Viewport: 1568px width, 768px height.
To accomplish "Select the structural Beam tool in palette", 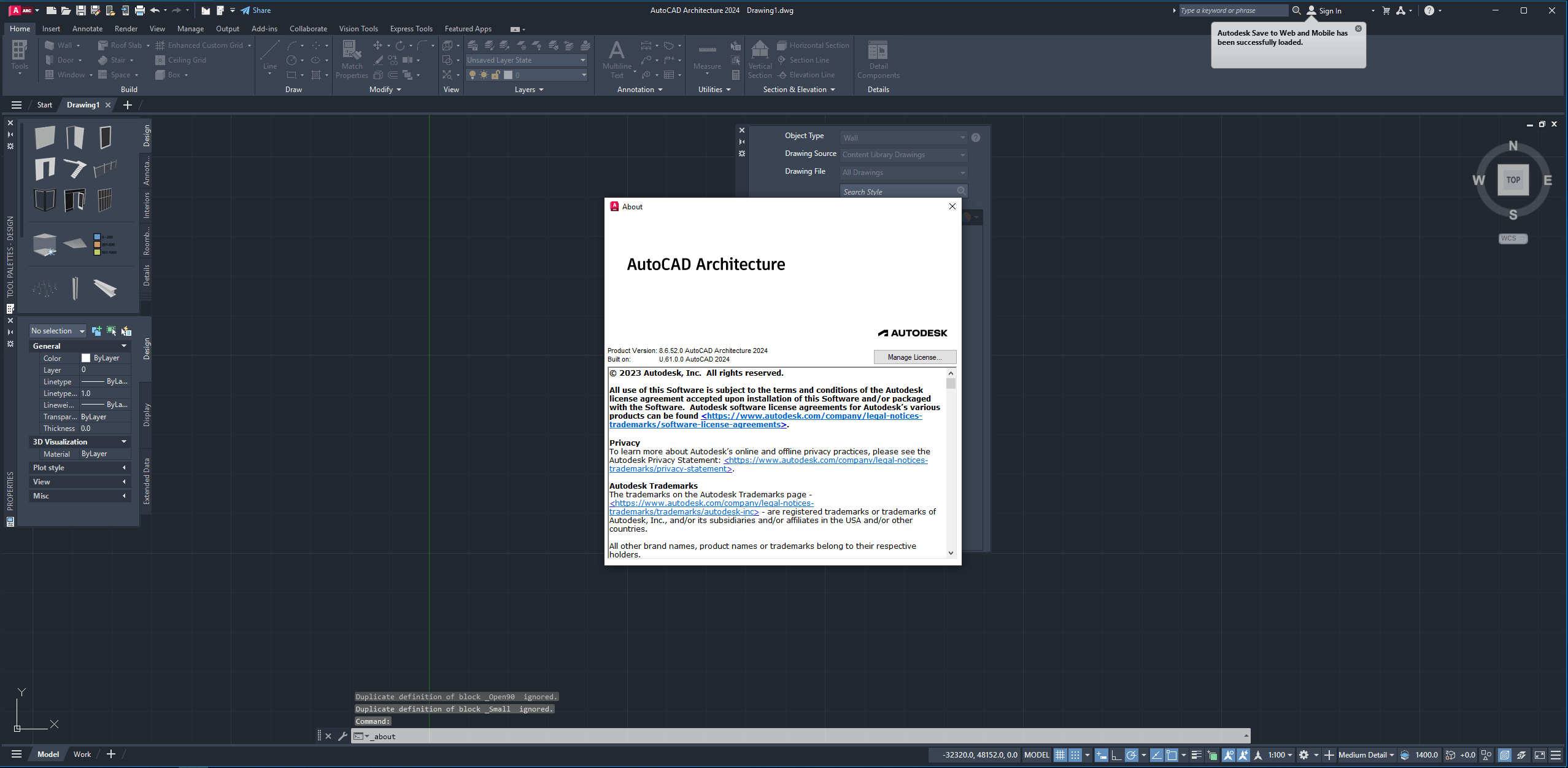I will tap(105, 288).
